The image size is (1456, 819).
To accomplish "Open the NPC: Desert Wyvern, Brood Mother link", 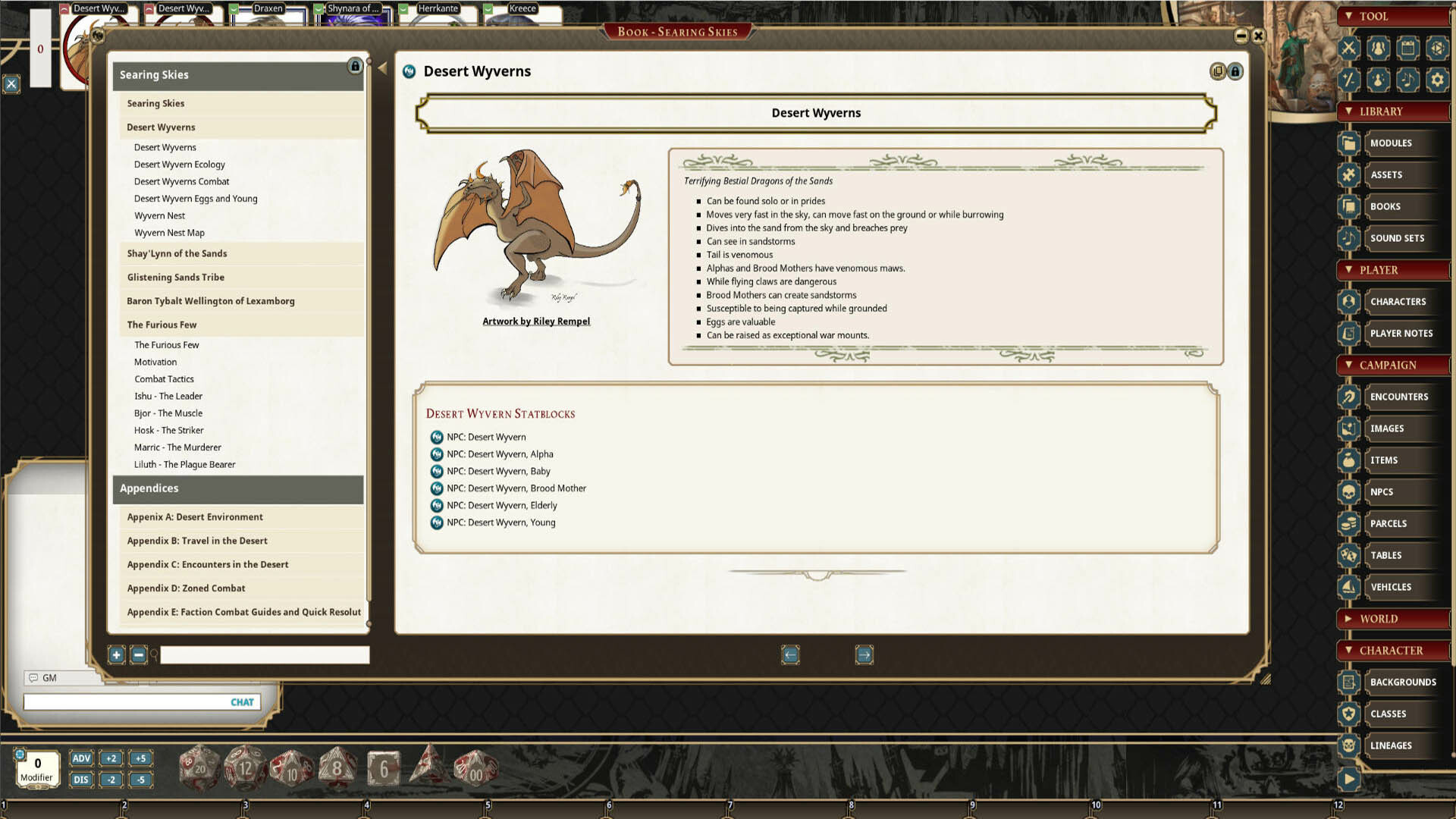I will [516, 488].
